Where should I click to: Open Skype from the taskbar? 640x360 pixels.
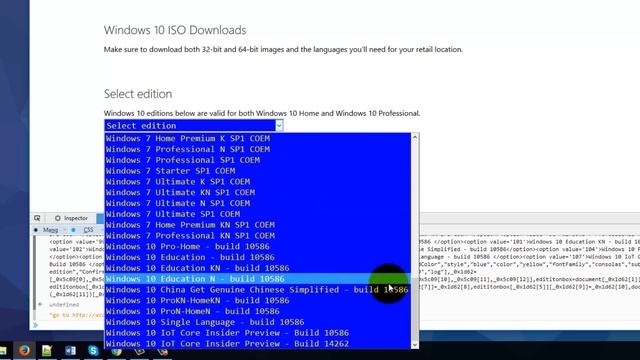[93, 350]
